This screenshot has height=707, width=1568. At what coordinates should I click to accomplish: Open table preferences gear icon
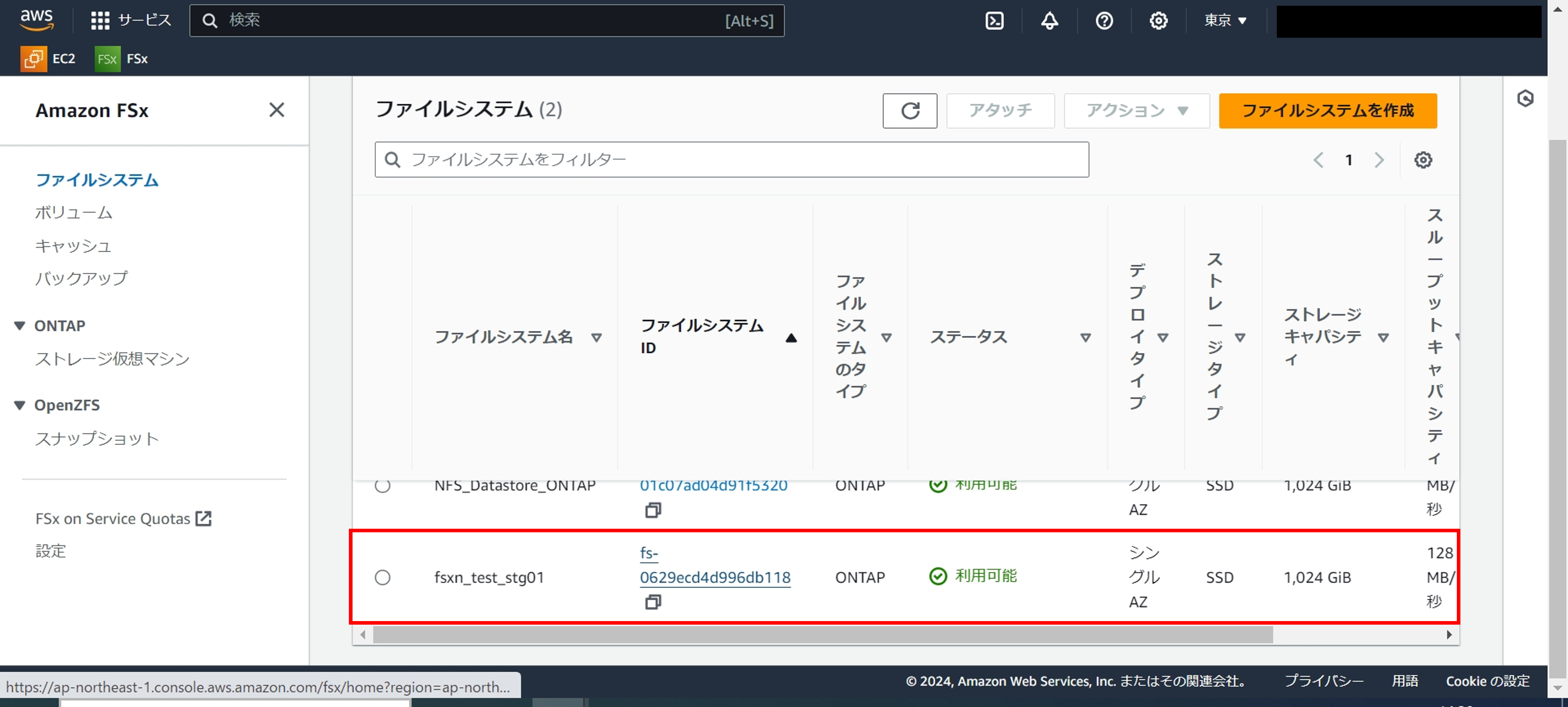[1423, 160]
